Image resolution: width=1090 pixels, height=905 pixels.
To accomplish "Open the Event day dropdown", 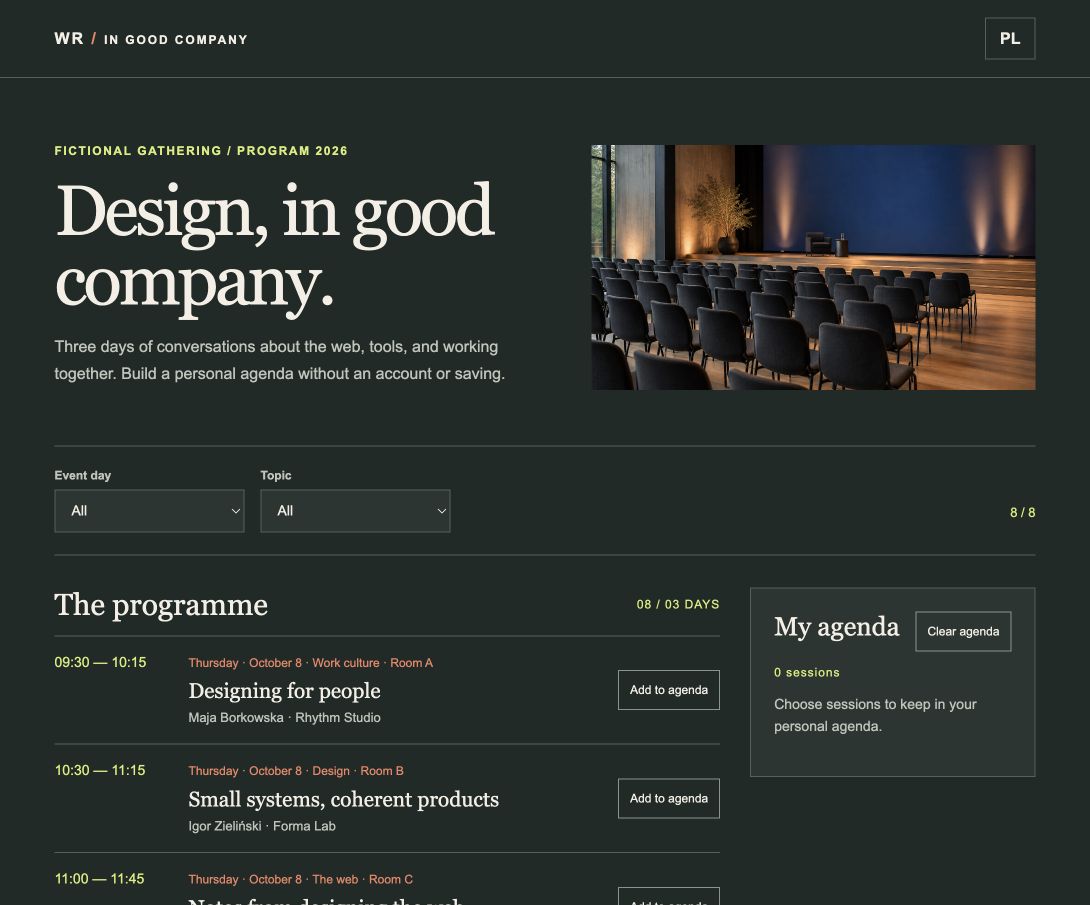I will pyautogui.click(x=149, y=511).
